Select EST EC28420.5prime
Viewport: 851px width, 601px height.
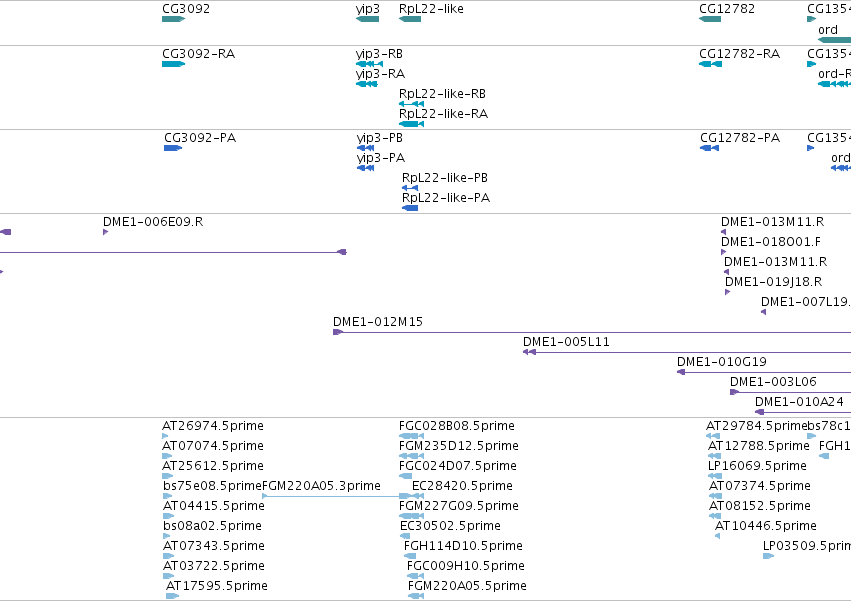tap(462, 486)
